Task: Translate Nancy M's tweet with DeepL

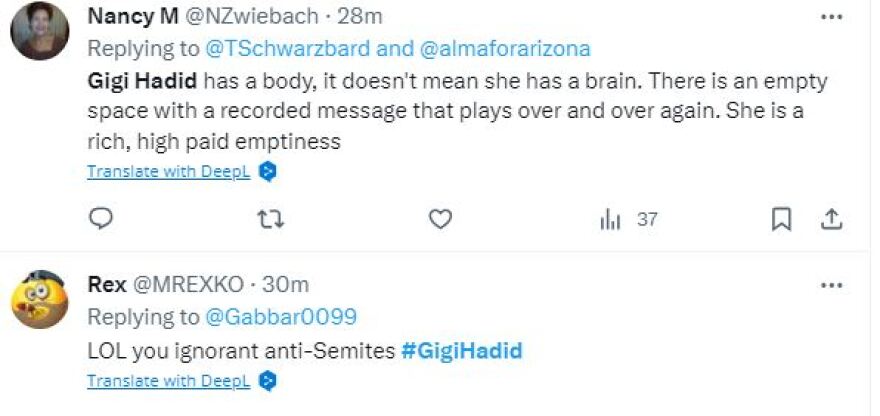Action: point(170,171)
